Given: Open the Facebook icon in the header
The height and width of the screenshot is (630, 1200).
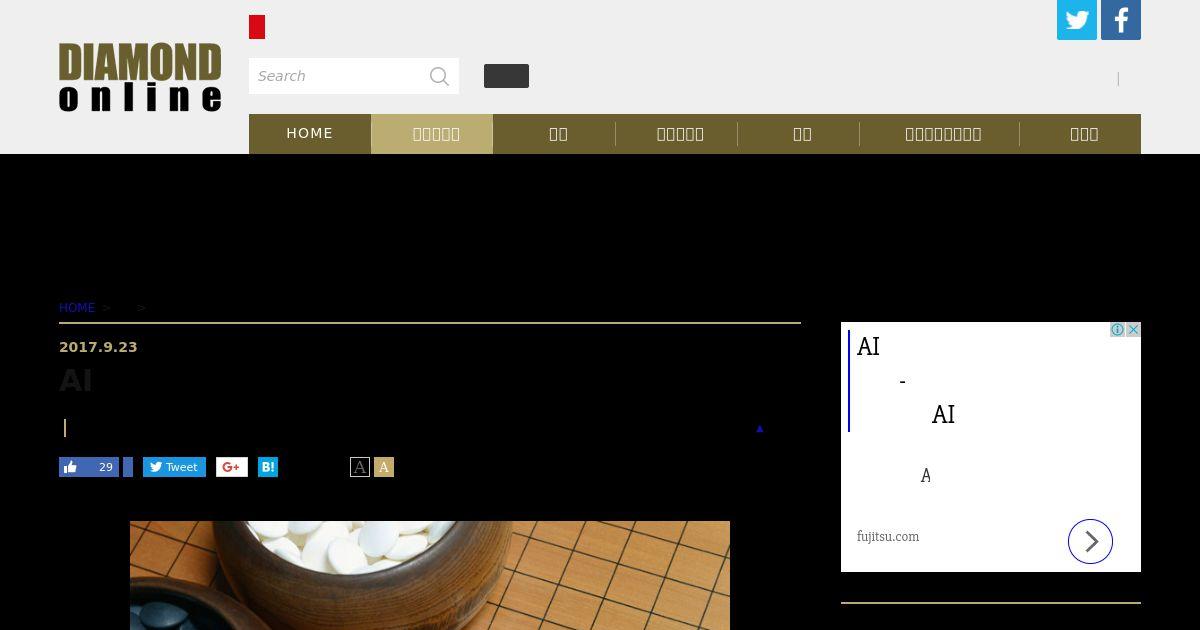Looking at the screenshot, I should pyautogui.click(x=1121, y=20).
